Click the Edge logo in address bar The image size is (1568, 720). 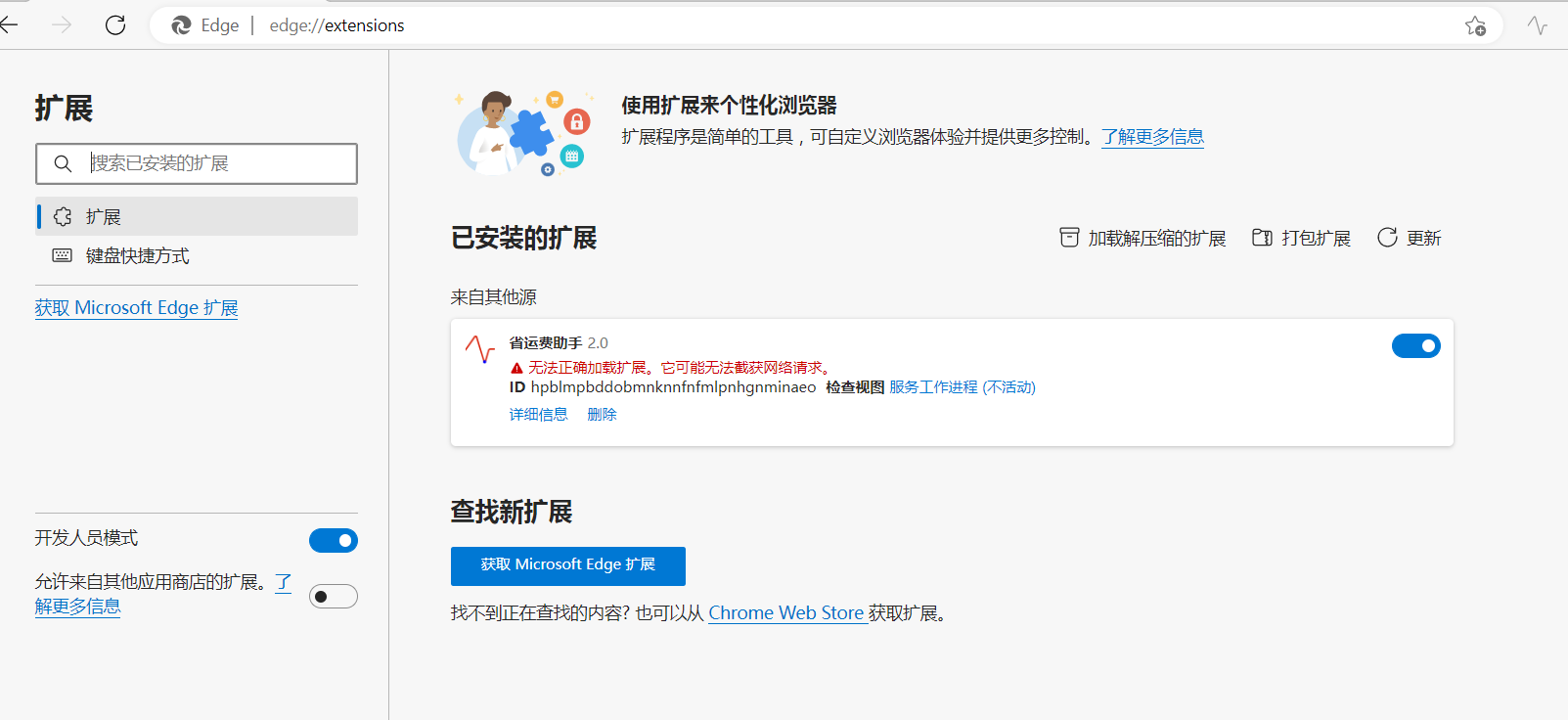[181, 25]
